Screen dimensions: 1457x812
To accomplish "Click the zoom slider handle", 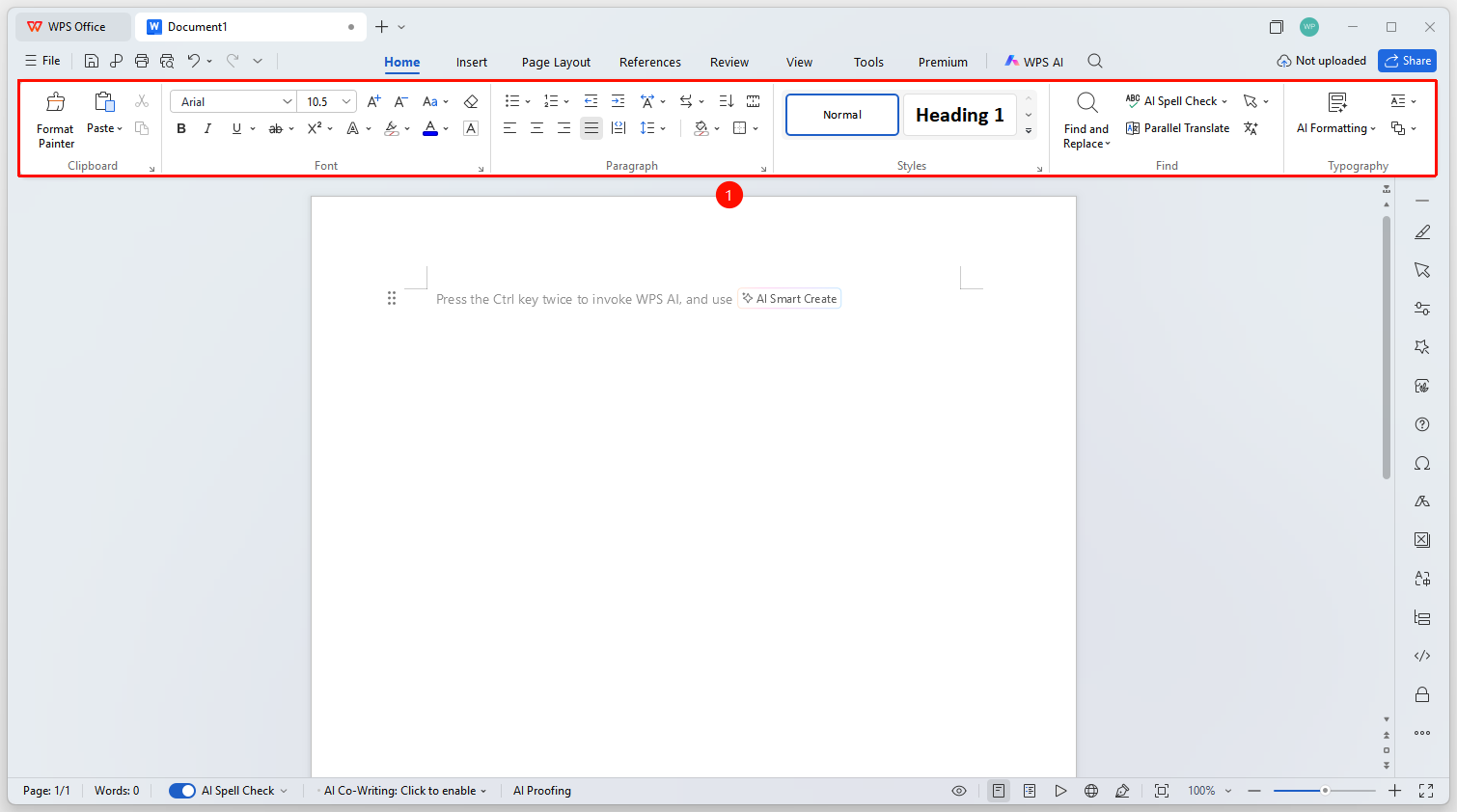I will [1325, 791].
